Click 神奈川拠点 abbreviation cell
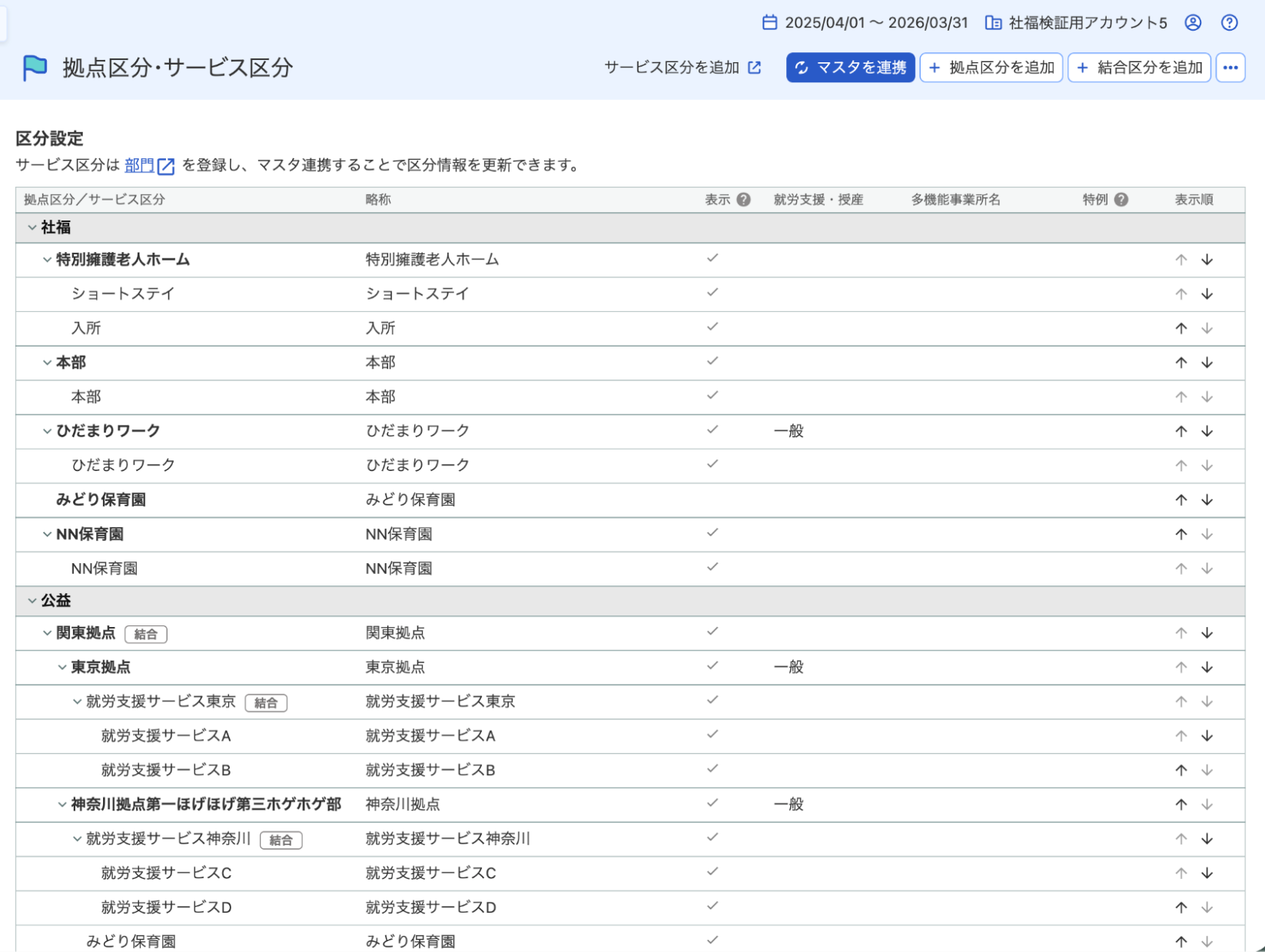 coord(403,804)
